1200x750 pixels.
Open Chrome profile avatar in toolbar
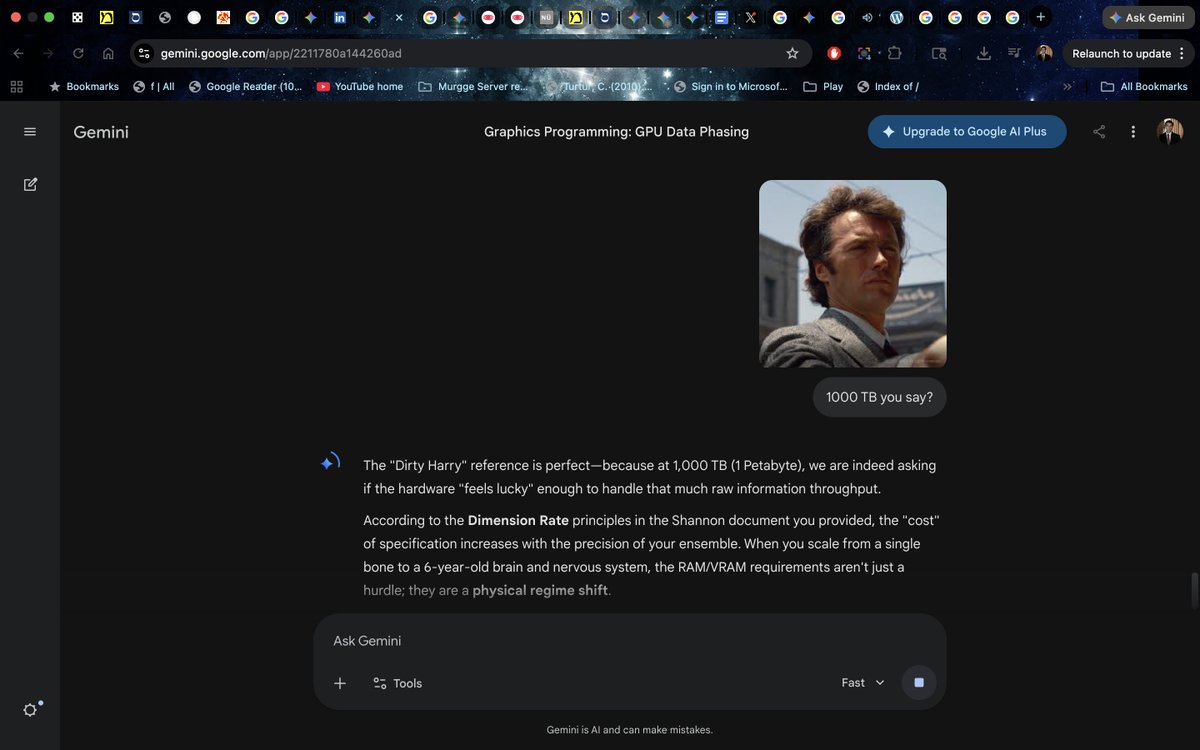[x=1044, y=53]
